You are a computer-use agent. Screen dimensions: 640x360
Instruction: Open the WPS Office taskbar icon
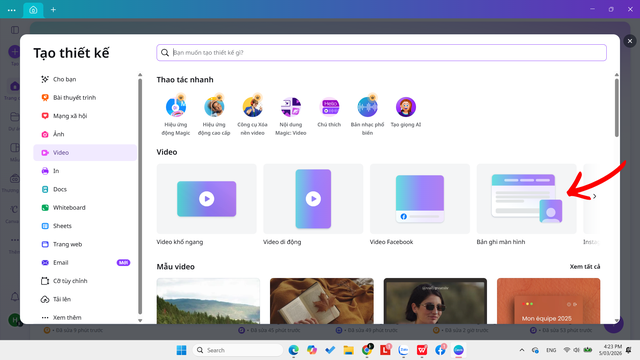tap(422, 350)
